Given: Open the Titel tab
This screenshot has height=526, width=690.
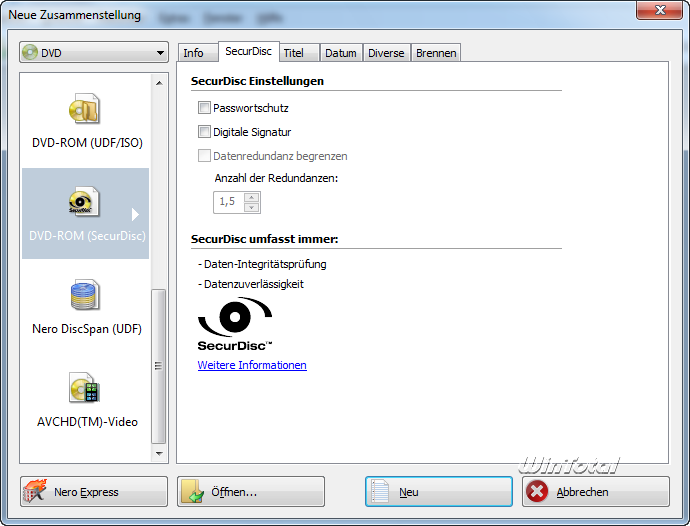Looking at the screenshot, I should point(299,53).
